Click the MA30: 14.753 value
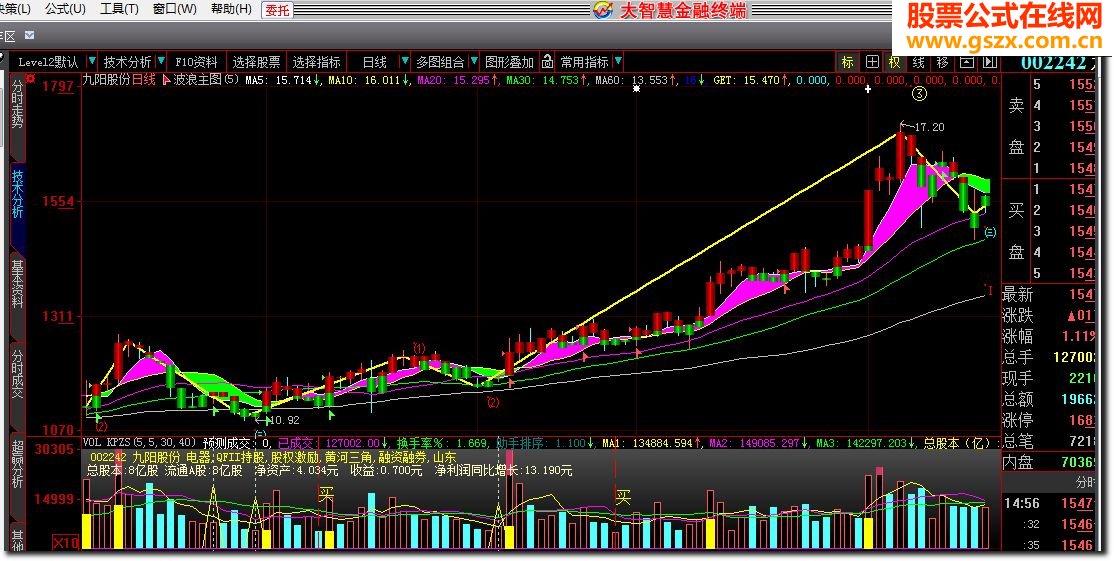 tap(542, 80)
